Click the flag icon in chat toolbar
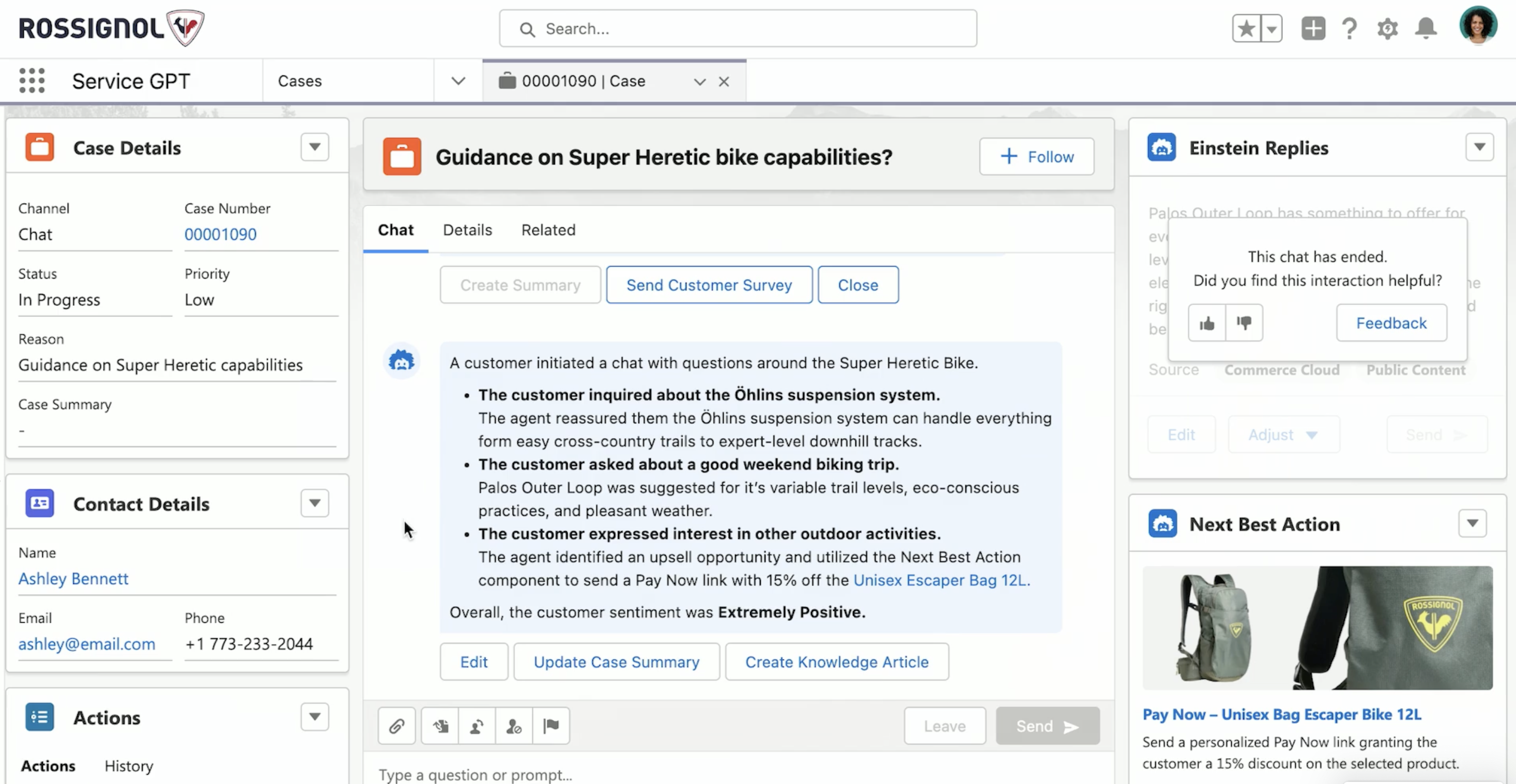 point(551,726)
